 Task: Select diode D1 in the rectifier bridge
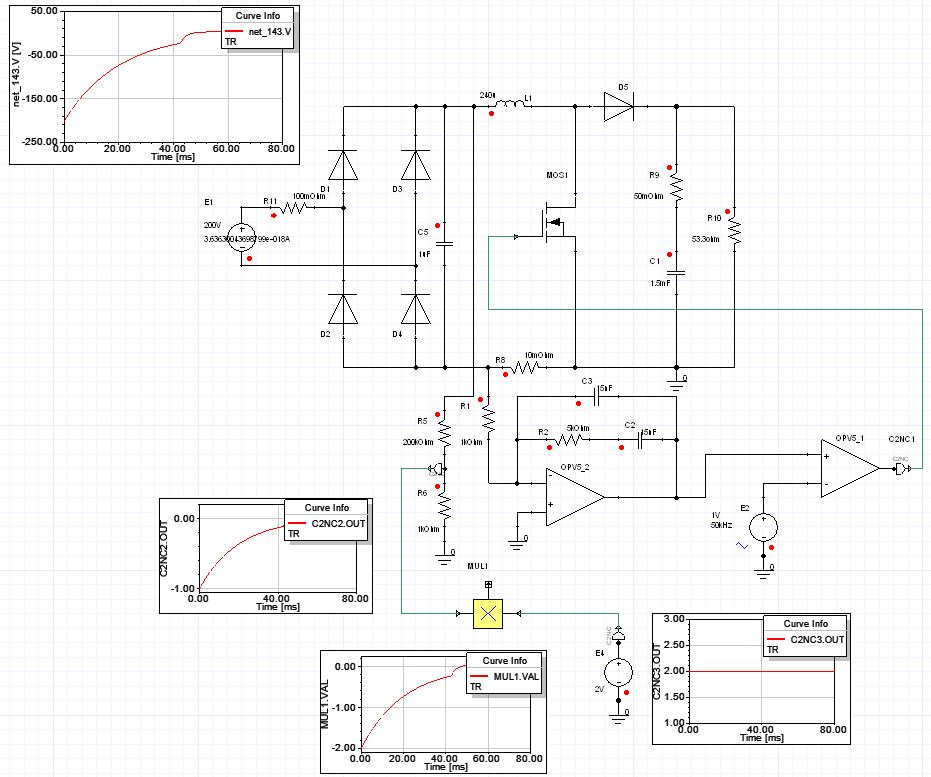[343, 165]
